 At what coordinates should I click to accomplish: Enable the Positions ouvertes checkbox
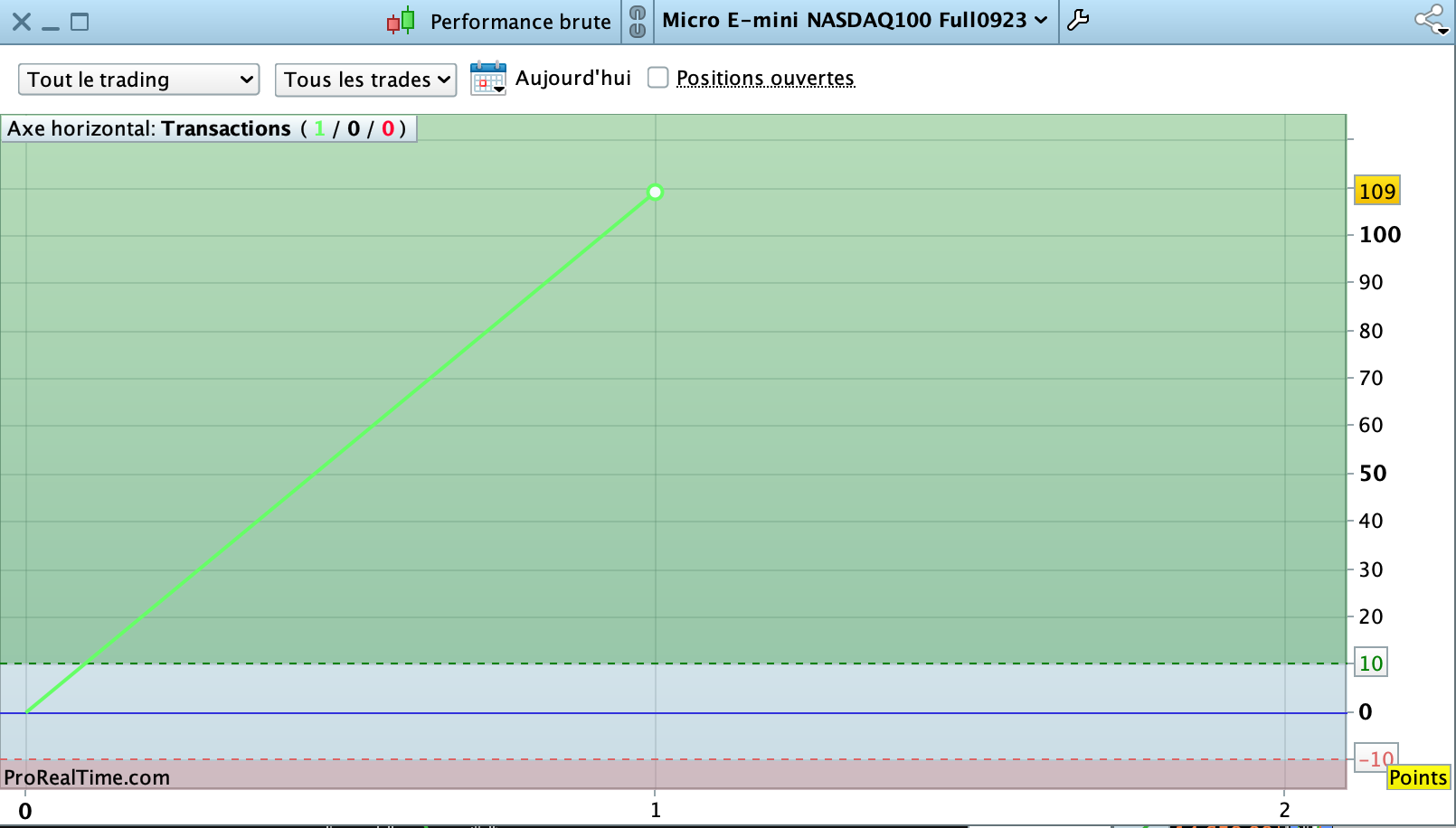(x=658, y=78)
